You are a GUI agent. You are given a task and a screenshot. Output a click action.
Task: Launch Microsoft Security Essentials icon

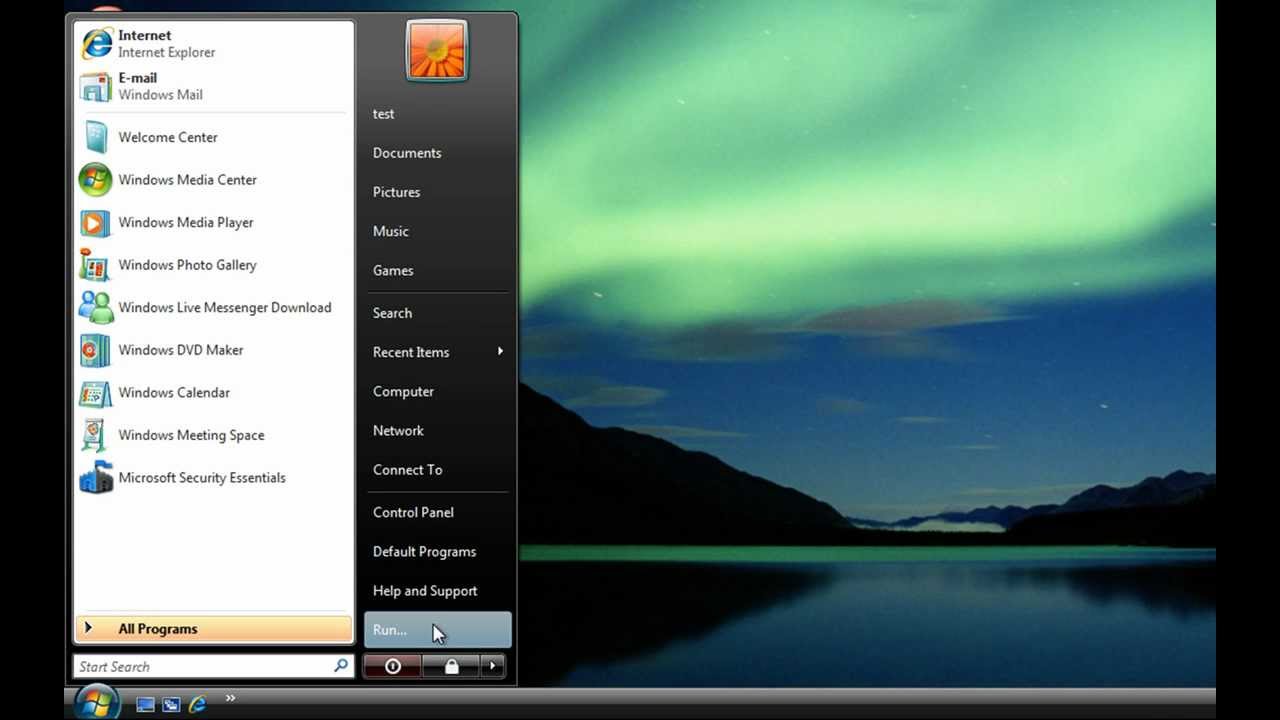96,477
